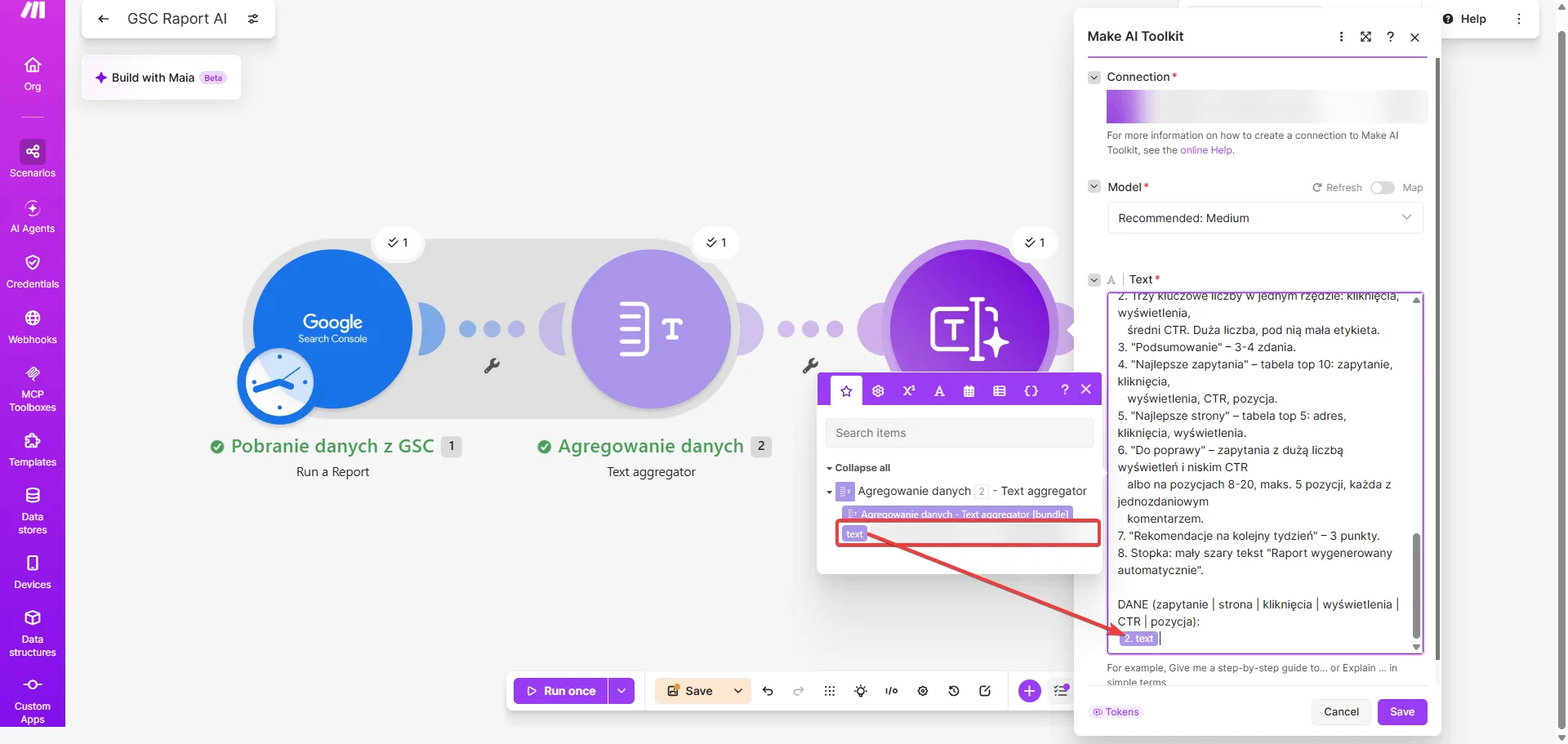Collapse the Model field section
This screenshot has width=1568, height=744.
pyautogui.click(x=1094, y=187)
